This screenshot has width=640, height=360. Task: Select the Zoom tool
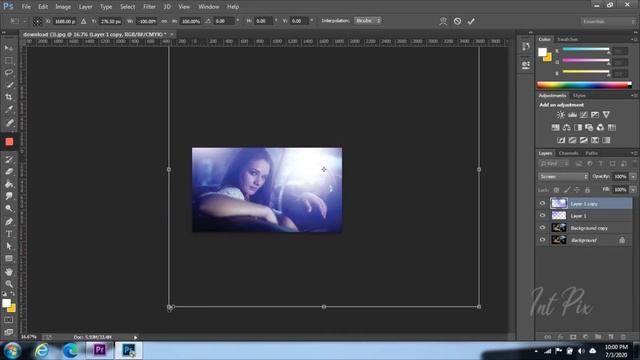point(9,284)
